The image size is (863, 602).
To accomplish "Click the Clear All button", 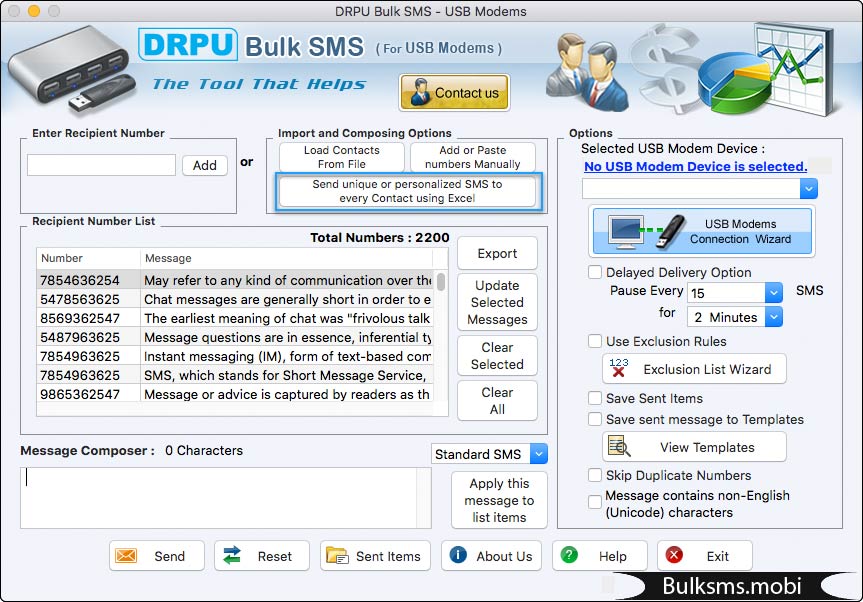I will coord(497,401).
